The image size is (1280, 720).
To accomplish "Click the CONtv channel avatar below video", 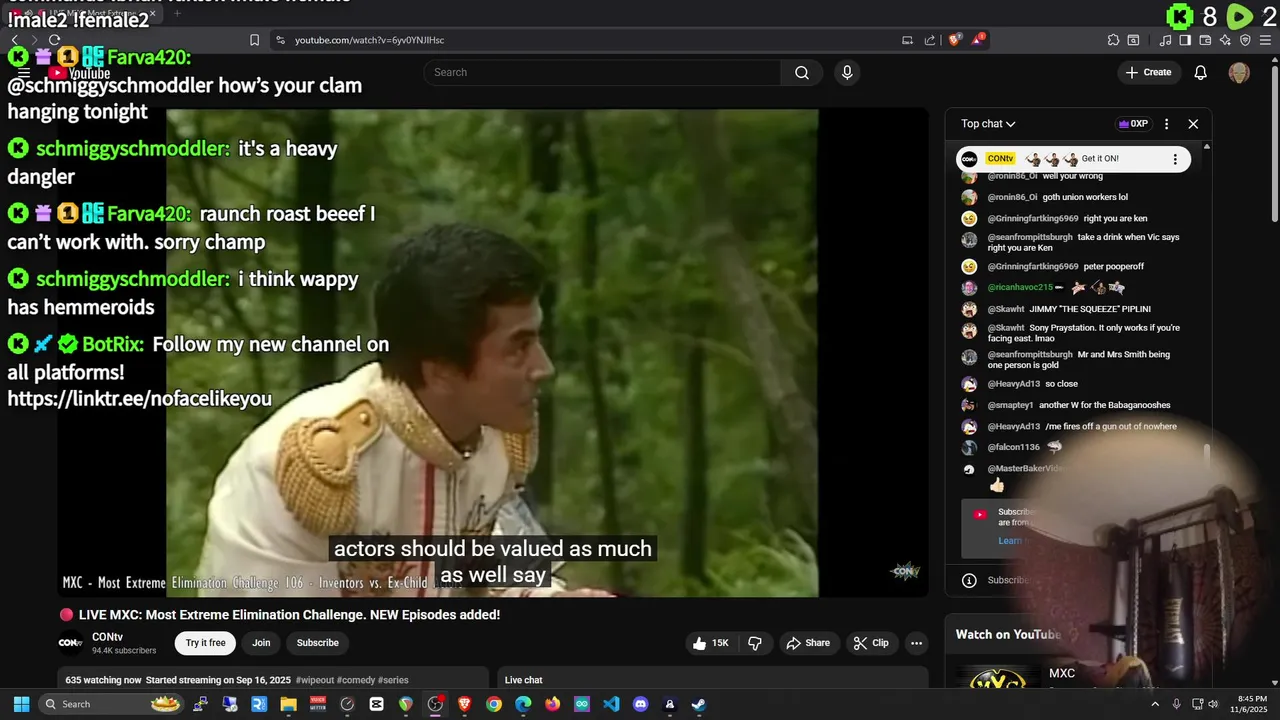I will [70, 643].
